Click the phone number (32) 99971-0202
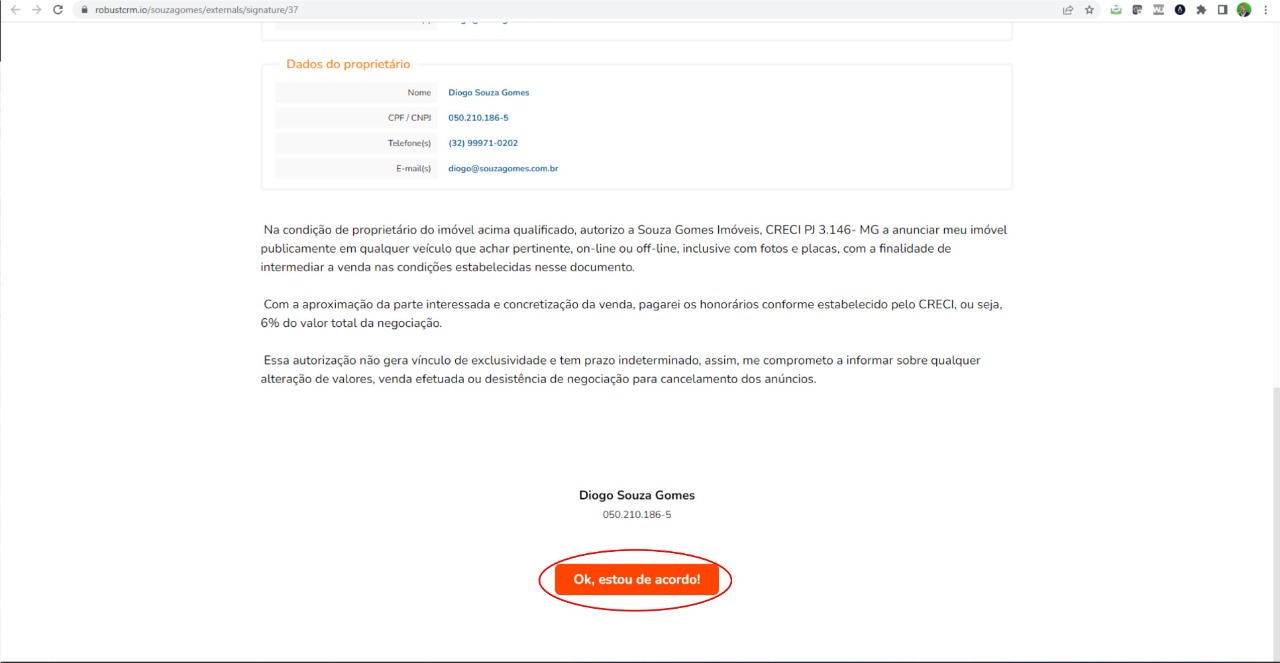This screenshot has height=663, width=1280. [x=483, y=143]
